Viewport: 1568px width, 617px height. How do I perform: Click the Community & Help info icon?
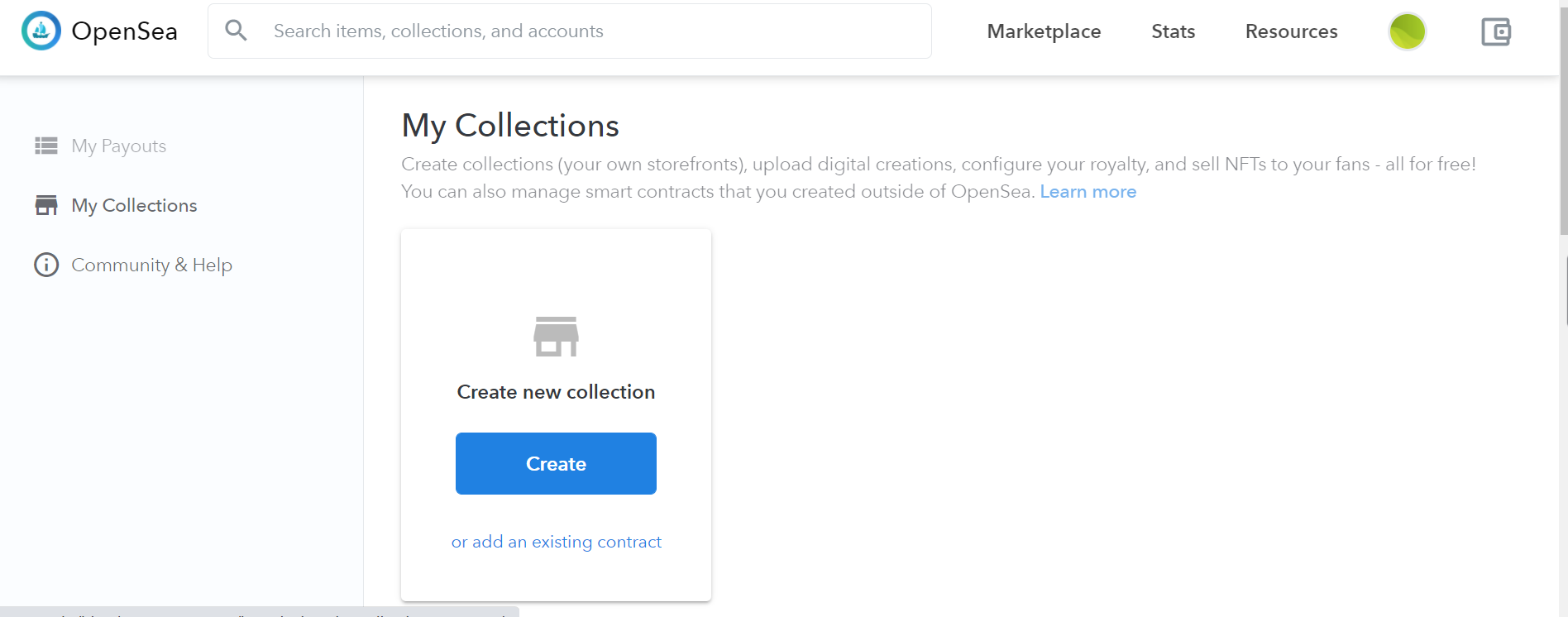(x=46, y=265)
